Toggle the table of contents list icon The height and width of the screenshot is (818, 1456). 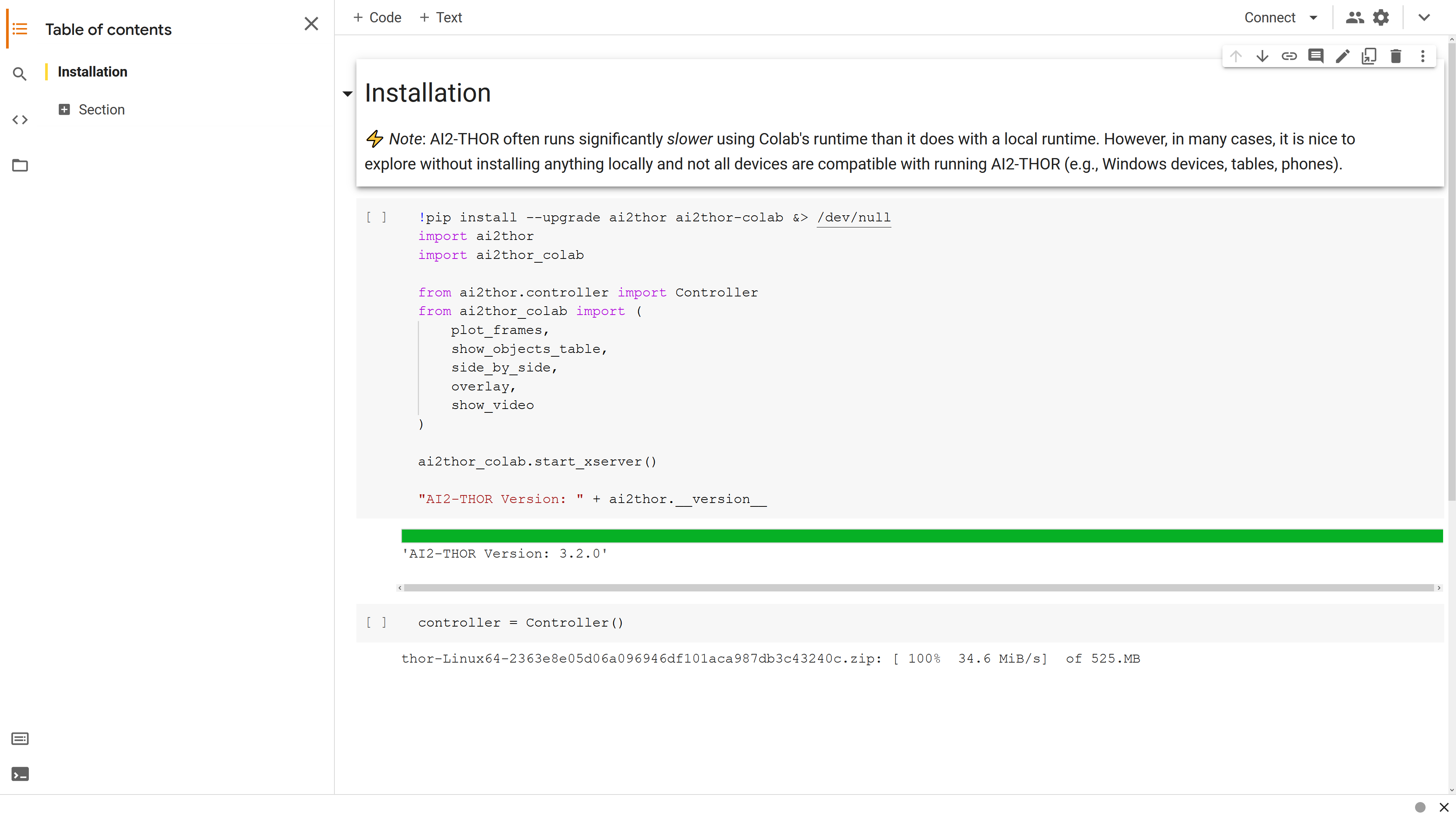point(20,29)
